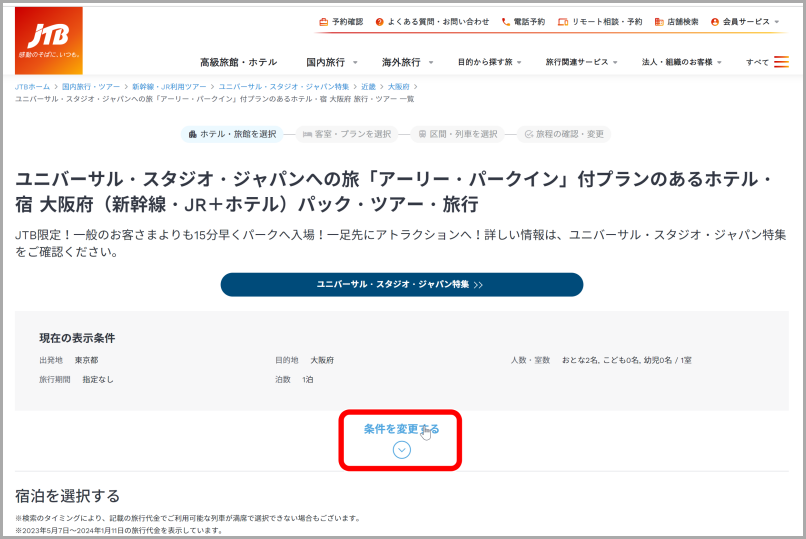This screenshot has width=806, height=539.
Task: Click 指定なし travel period value
Action: 98,379
